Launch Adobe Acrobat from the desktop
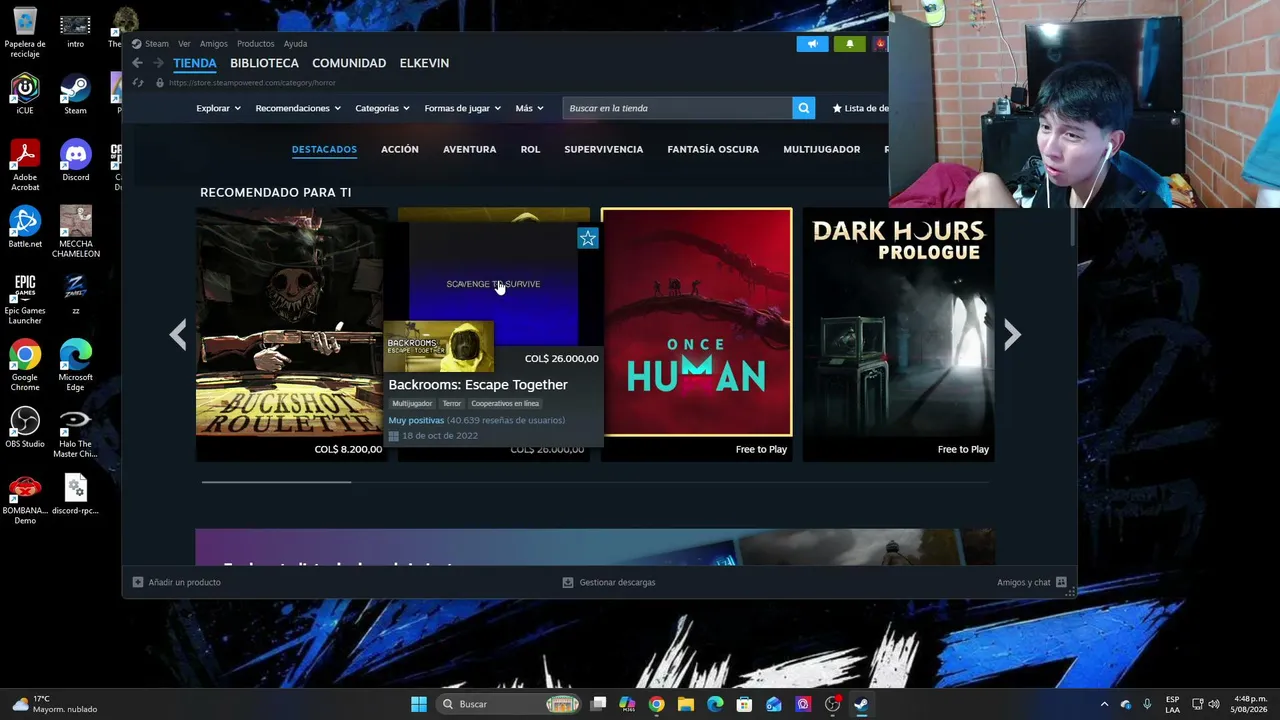The height and width of the screenshot is (720, 1280). [x=25, y=165]
